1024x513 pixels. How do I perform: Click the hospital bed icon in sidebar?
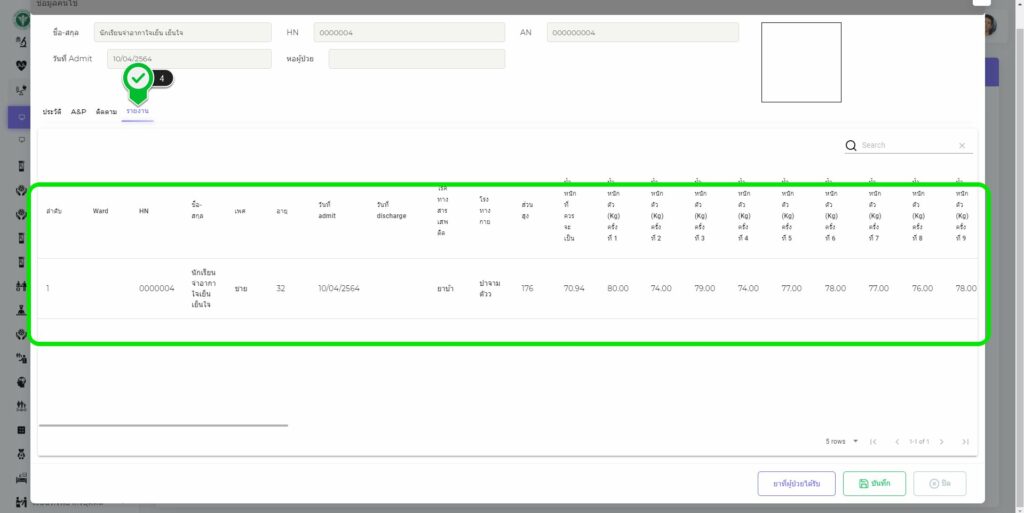coord(22,478)
